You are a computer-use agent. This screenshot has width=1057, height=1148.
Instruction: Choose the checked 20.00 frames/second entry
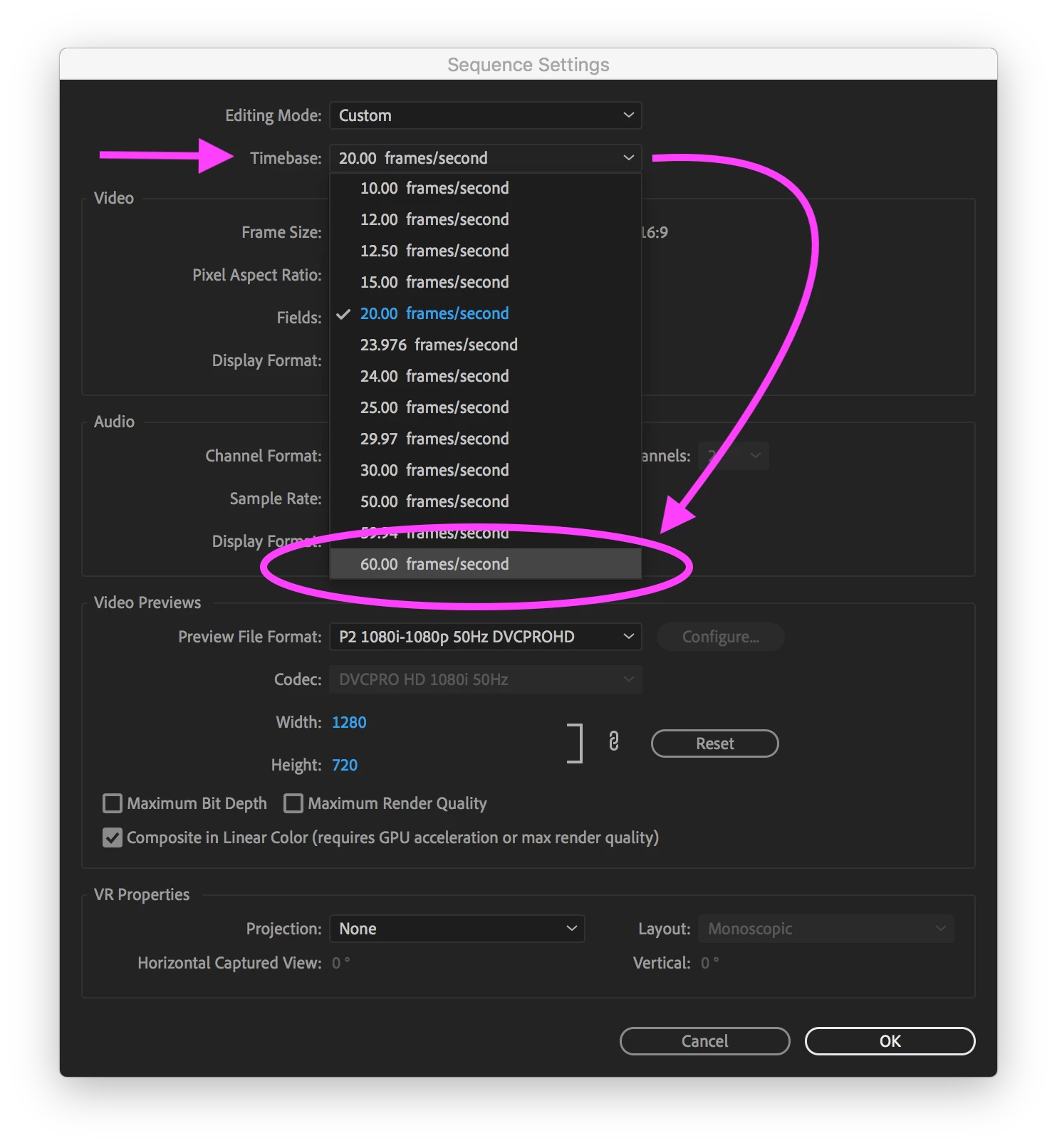coord(485,313)
